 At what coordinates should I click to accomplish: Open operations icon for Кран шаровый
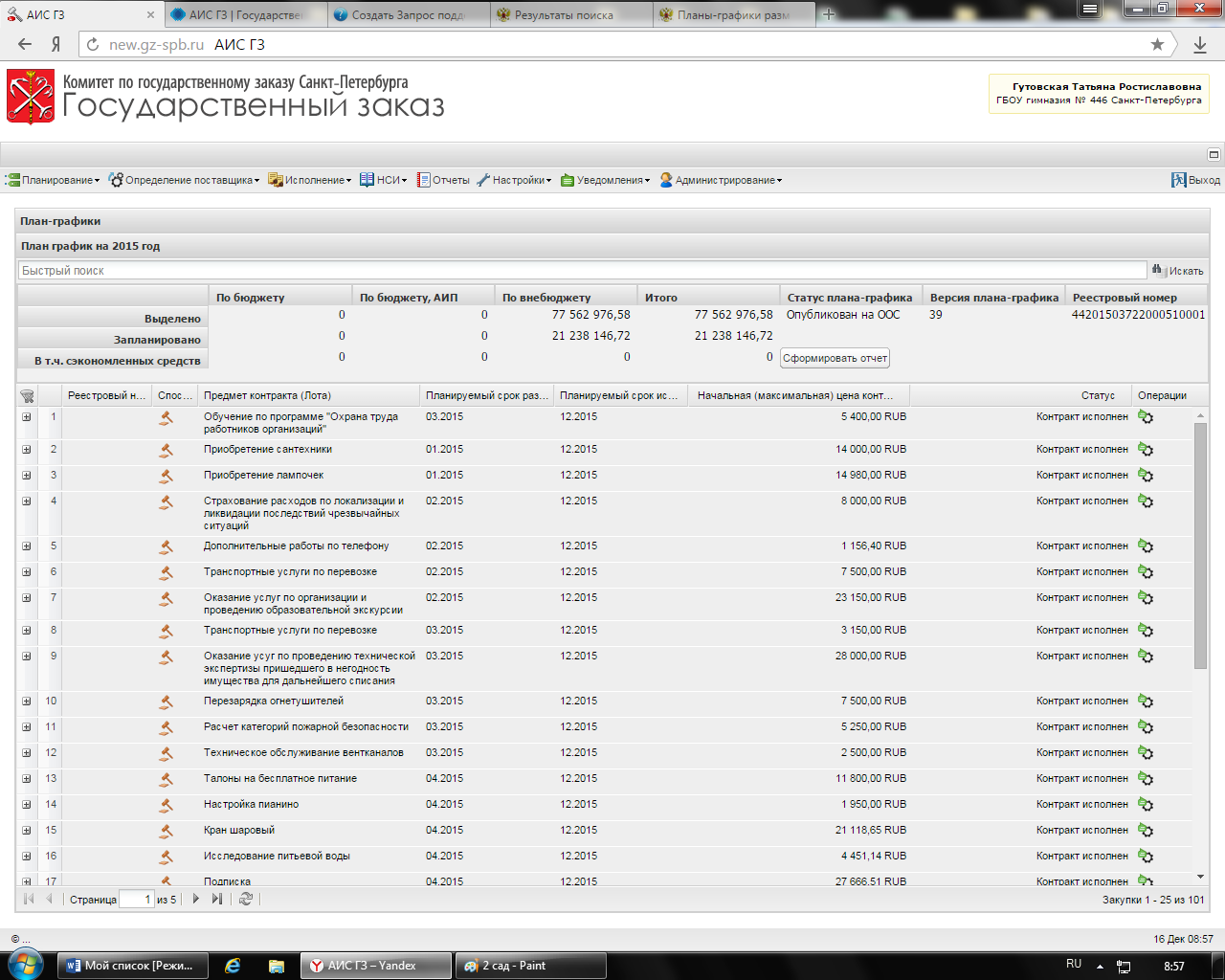point(1146,831)
